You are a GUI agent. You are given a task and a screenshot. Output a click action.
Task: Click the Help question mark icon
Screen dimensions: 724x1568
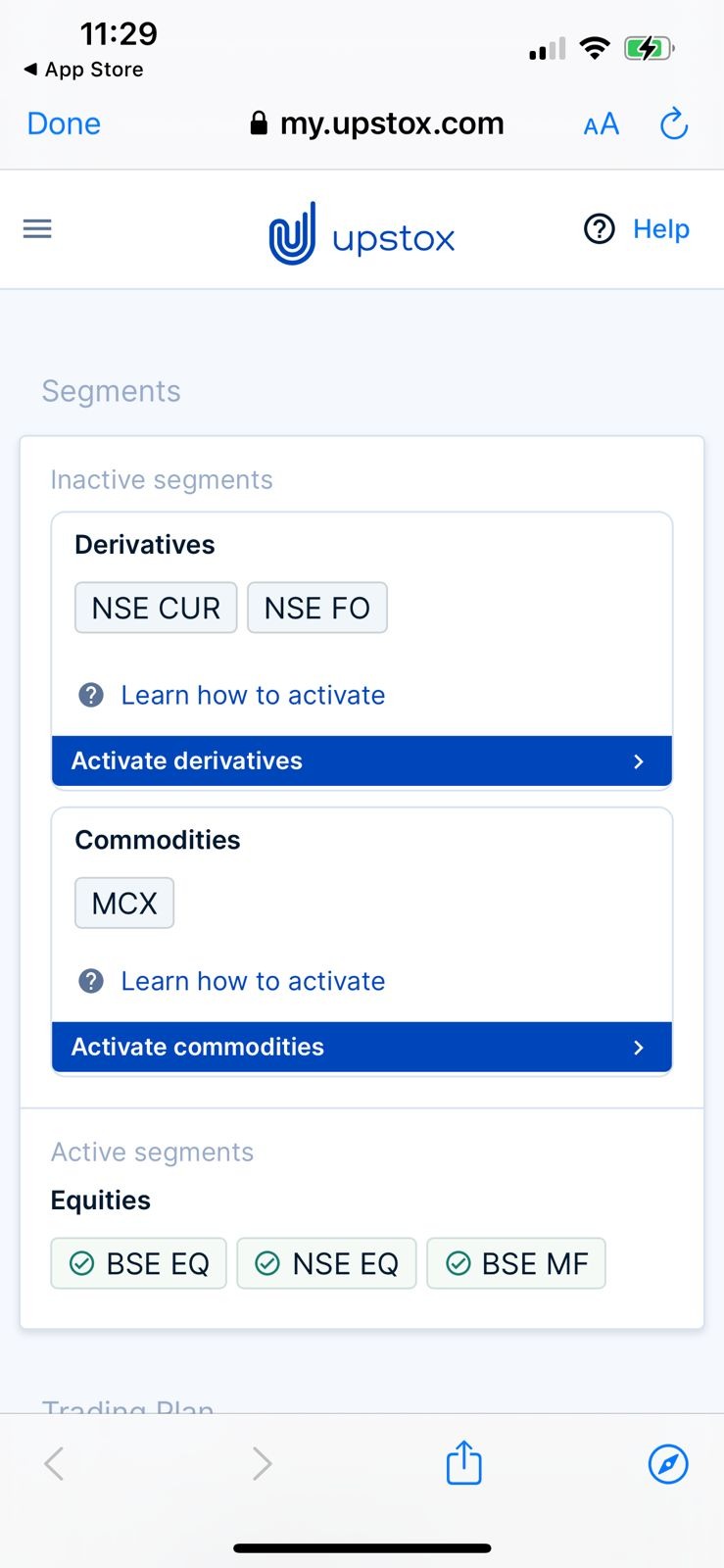[x=599, y=228]
